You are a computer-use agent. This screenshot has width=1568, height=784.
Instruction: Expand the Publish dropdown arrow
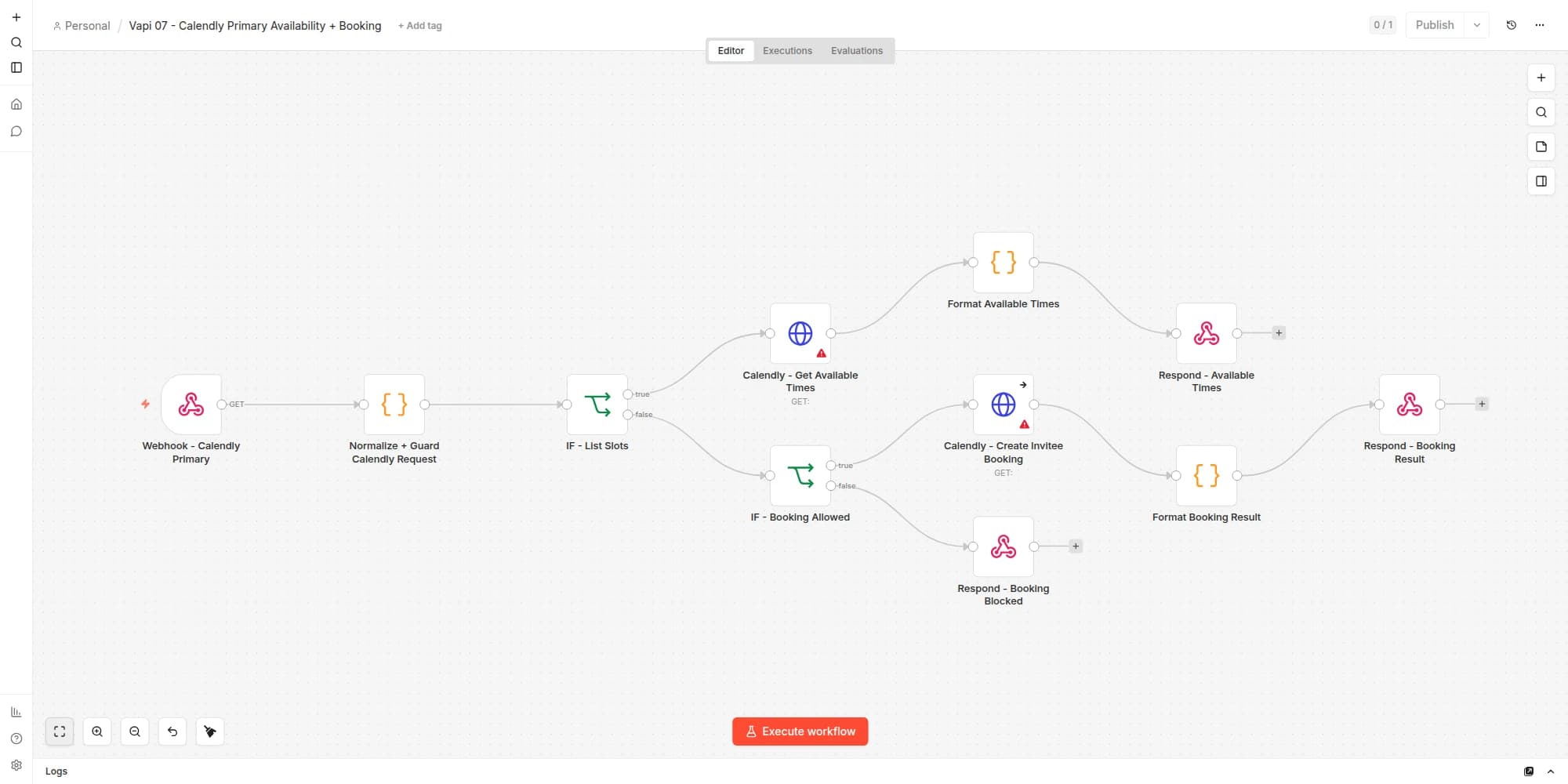(1477, 25)
